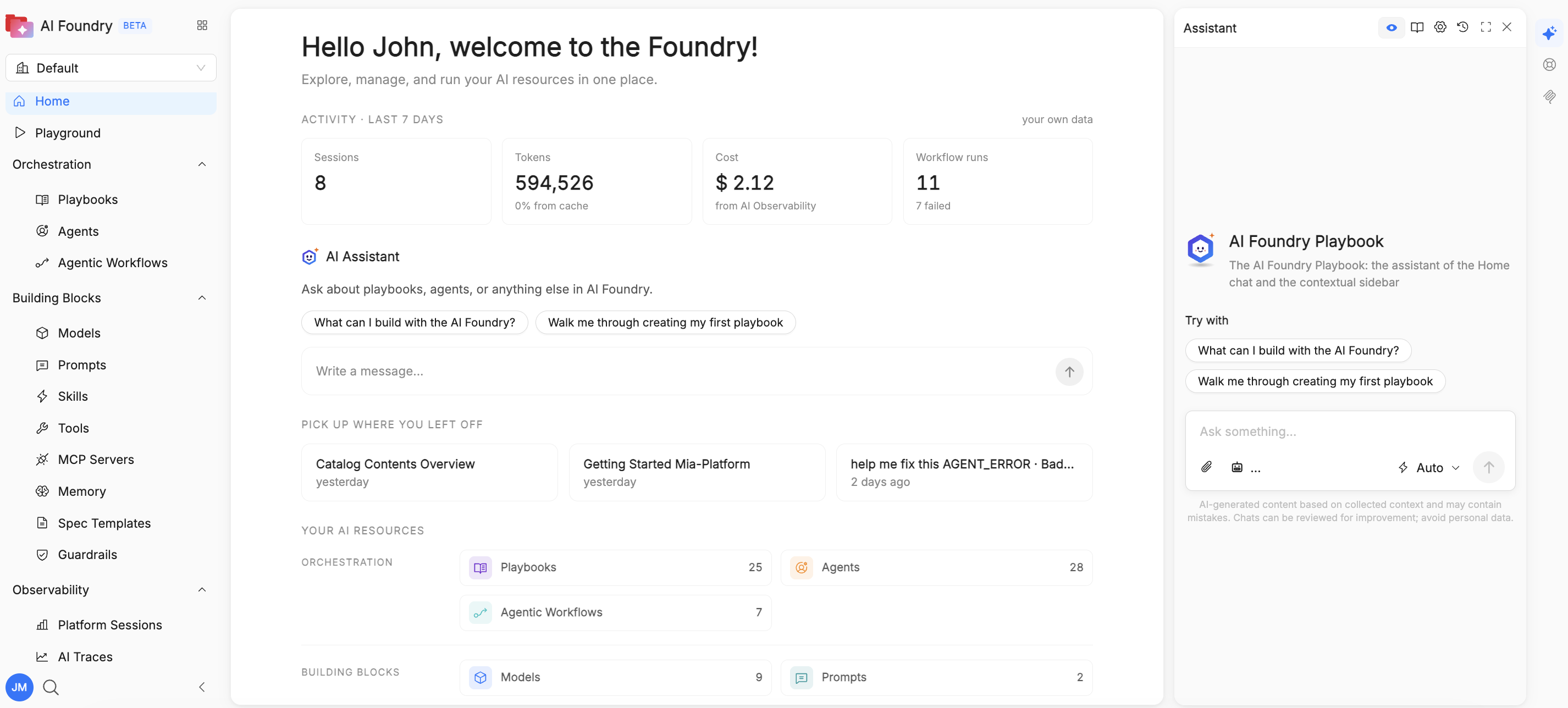Open Assistant settings gear icon

(1439, 27)
